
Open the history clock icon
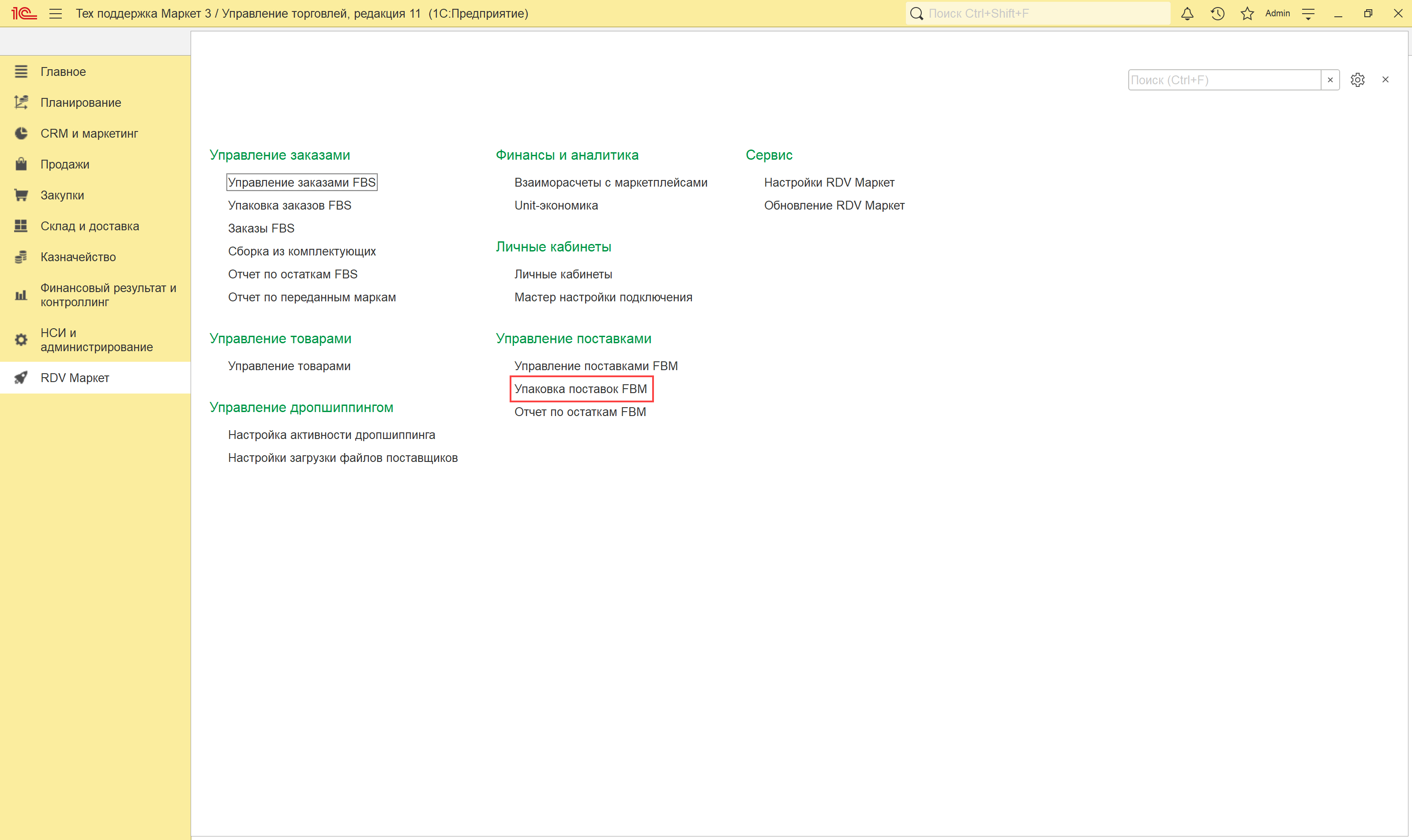tap(1217, 14)
